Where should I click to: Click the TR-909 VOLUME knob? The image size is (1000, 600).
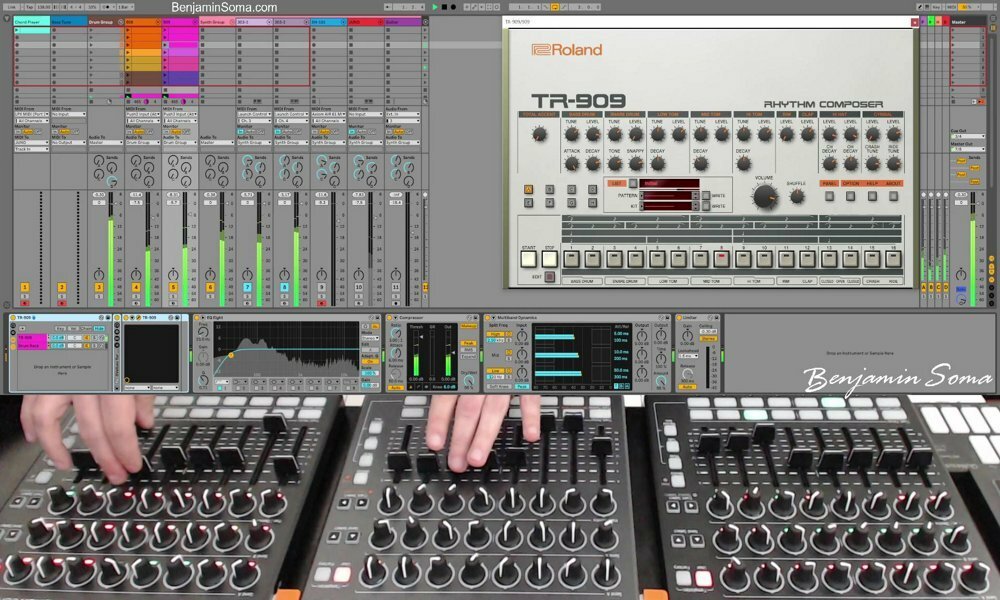[x=764, y=196]
